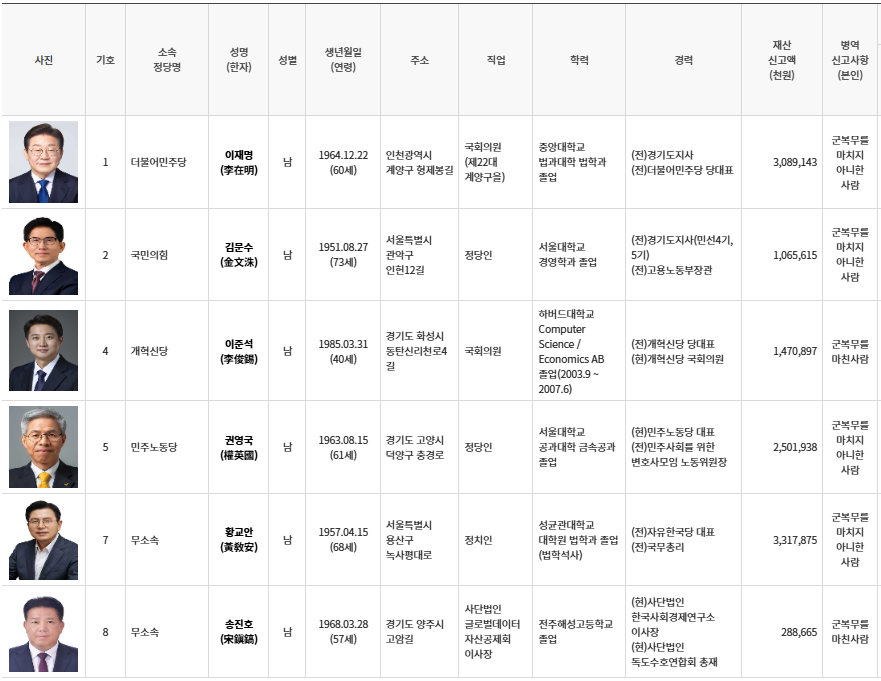Screen dimensions: 881x681
Task: Select candidate name 김문수 (金文洙)
Action: click(239, 255)
